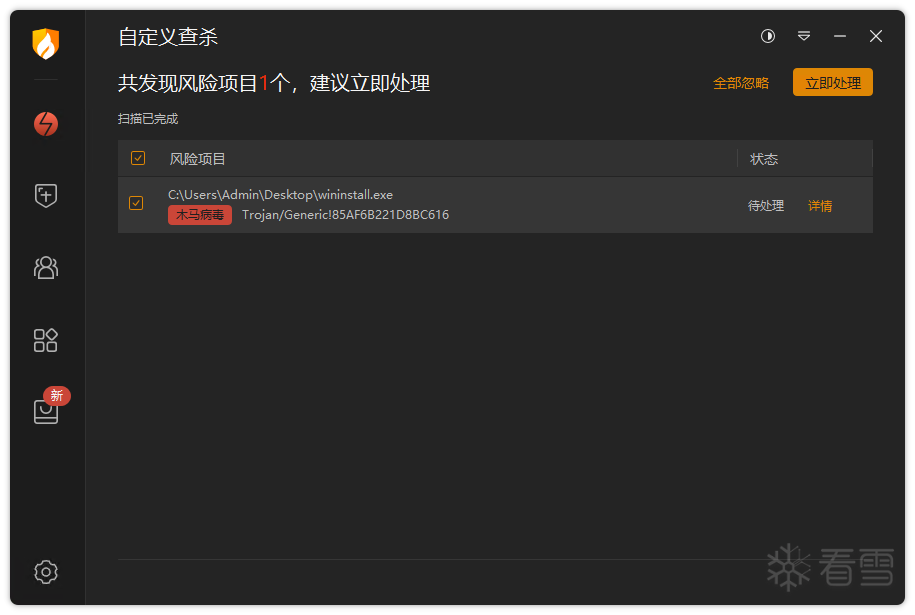Click the 状态 column header

click(764, 159)
